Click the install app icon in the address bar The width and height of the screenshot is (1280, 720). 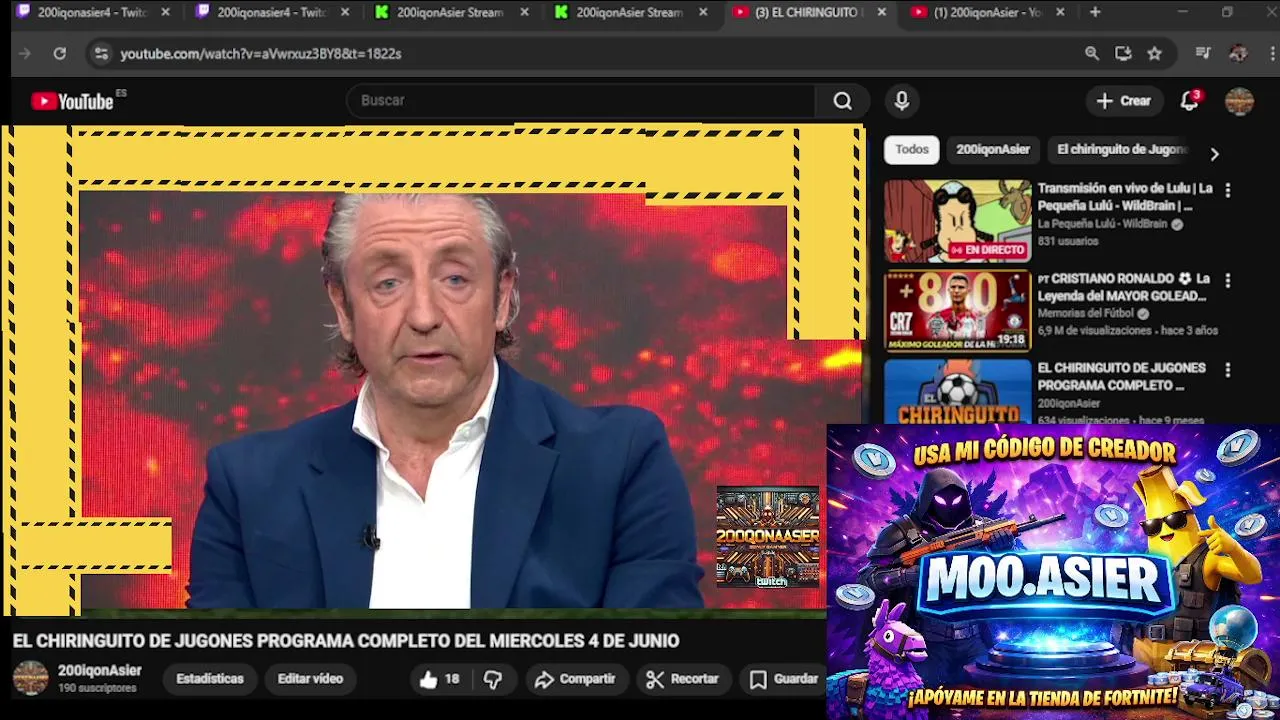(x=1123, y=54)
